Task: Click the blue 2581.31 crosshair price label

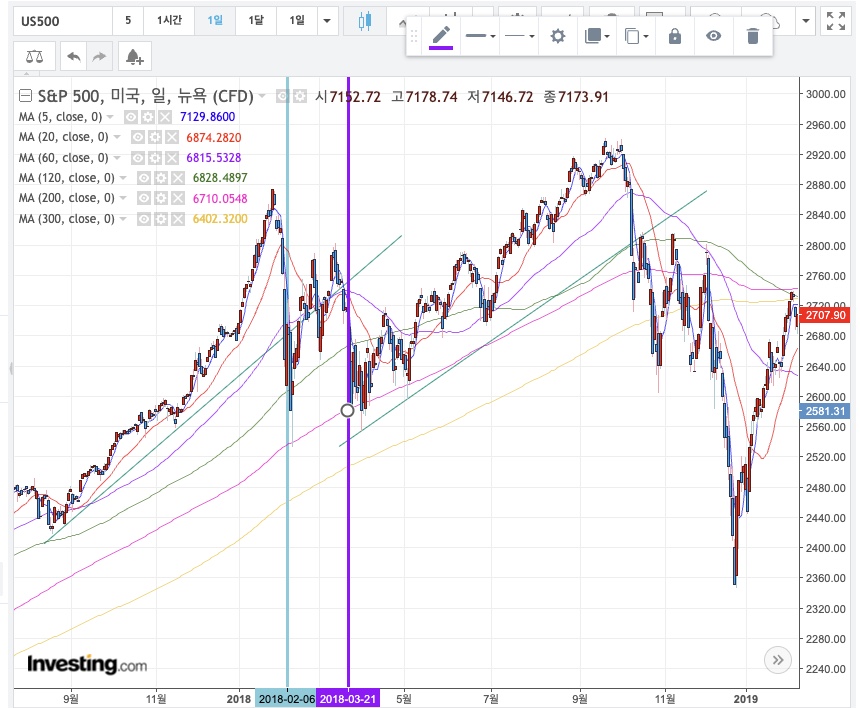Action: [x=825, y=411]
